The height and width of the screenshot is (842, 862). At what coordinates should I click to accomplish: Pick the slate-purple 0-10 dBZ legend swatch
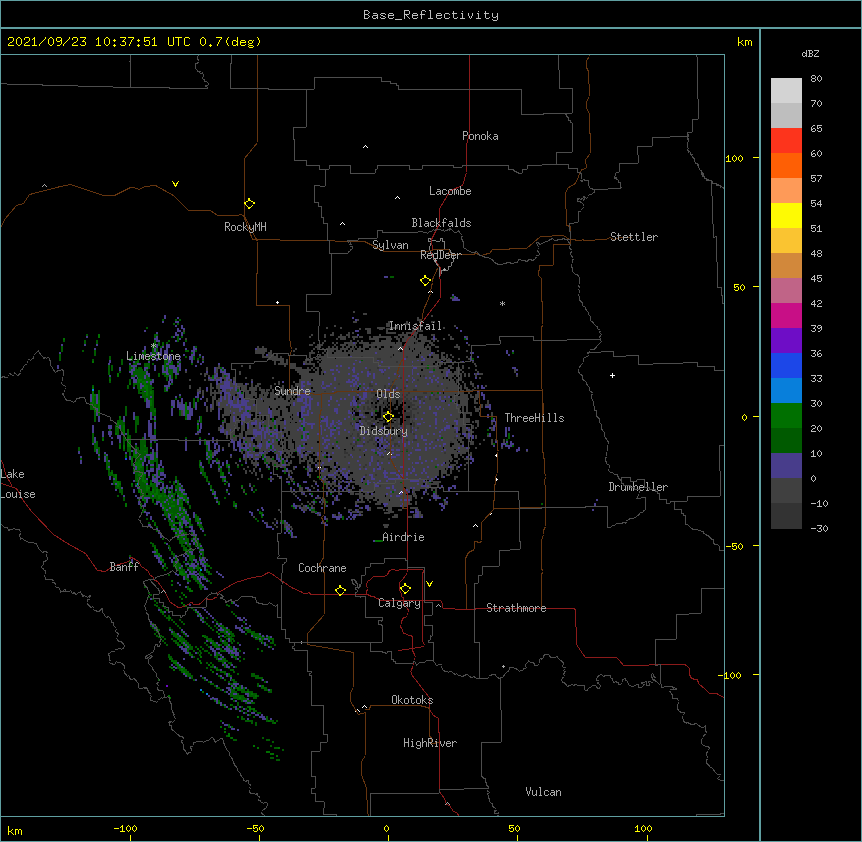coord(786,466)
